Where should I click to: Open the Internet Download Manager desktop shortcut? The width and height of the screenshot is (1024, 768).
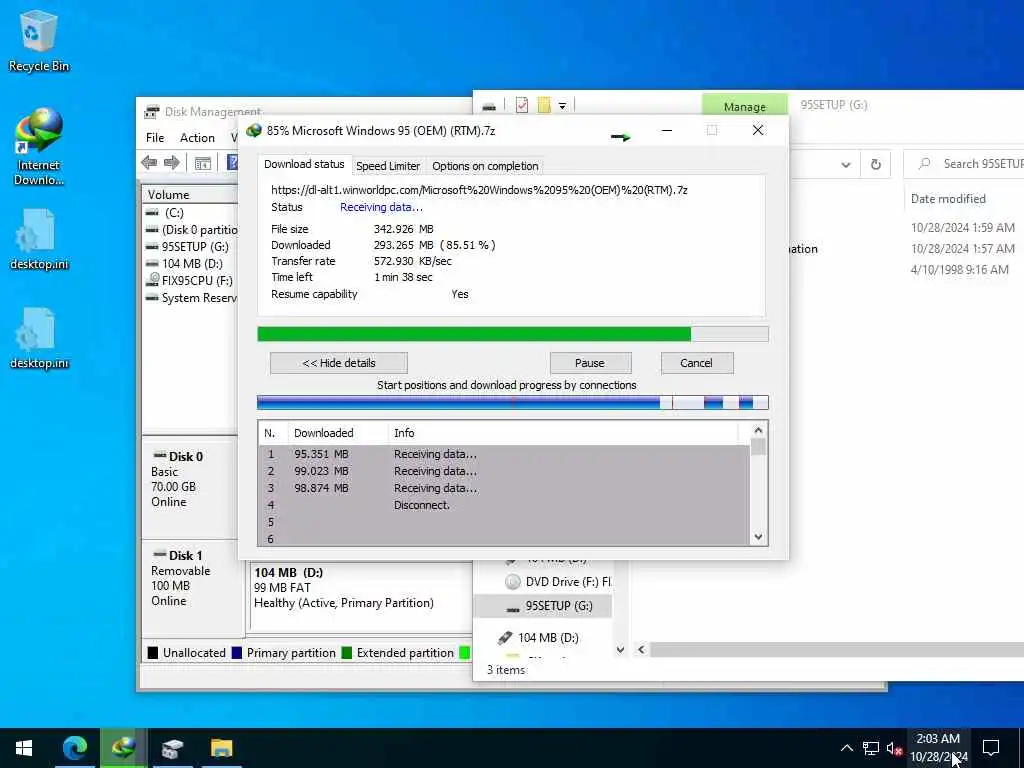point(38,146)
